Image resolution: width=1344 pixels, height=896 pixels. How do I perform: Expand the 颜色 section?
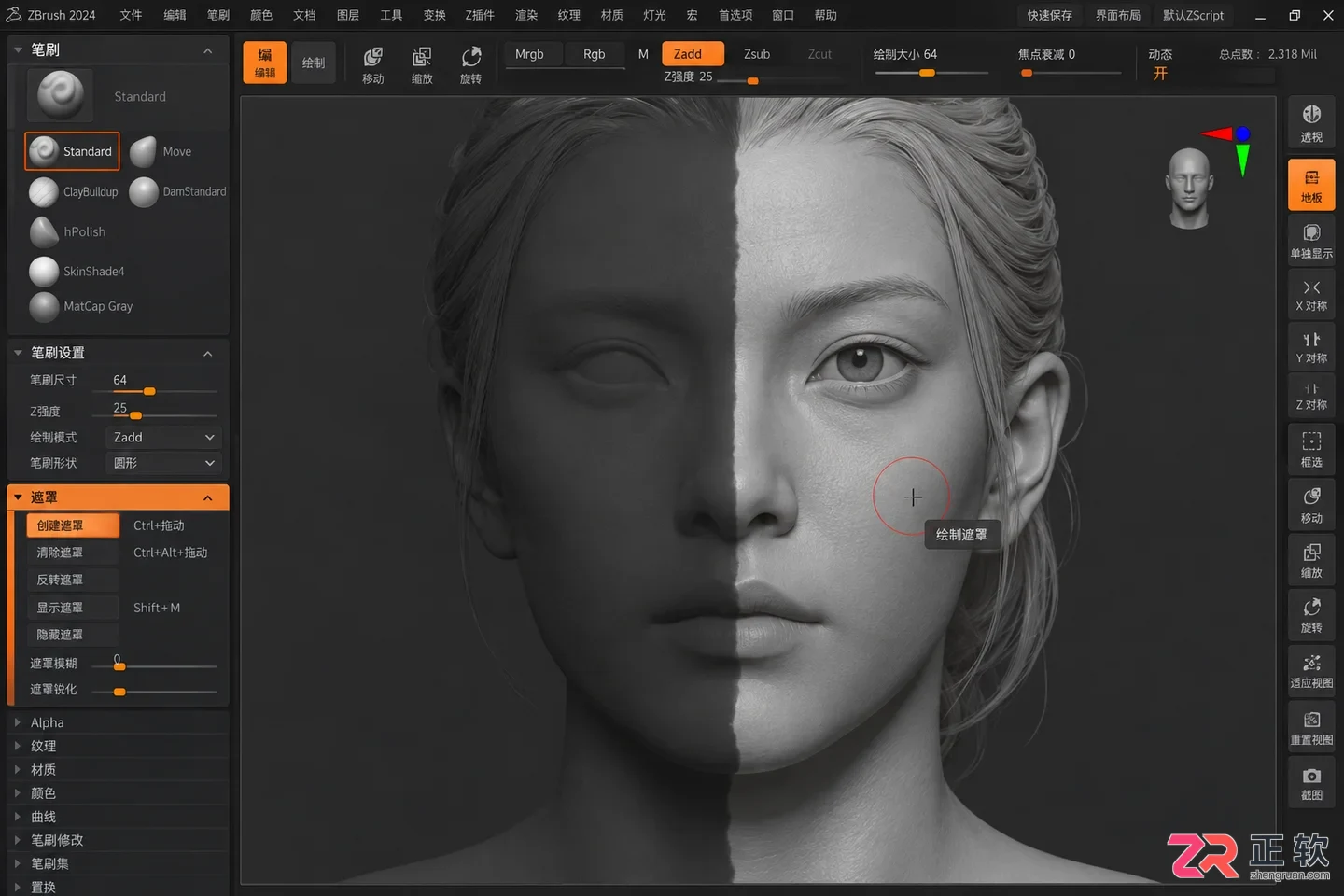[119, 792]
